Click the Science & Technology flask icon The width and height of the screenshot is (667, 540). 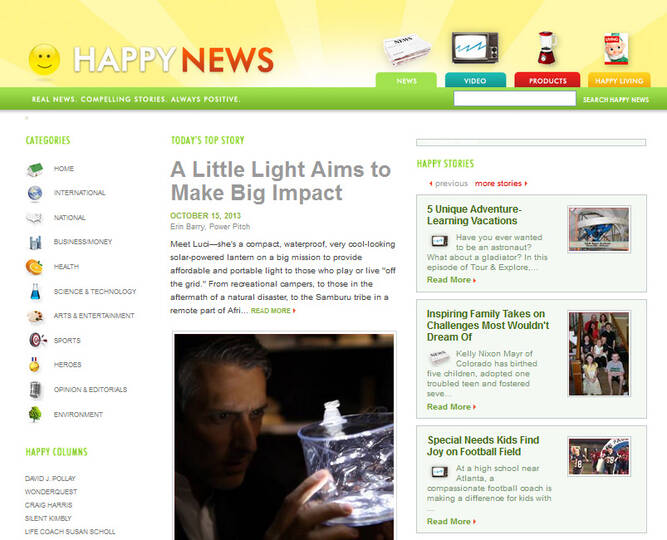[x=35, y=291]
